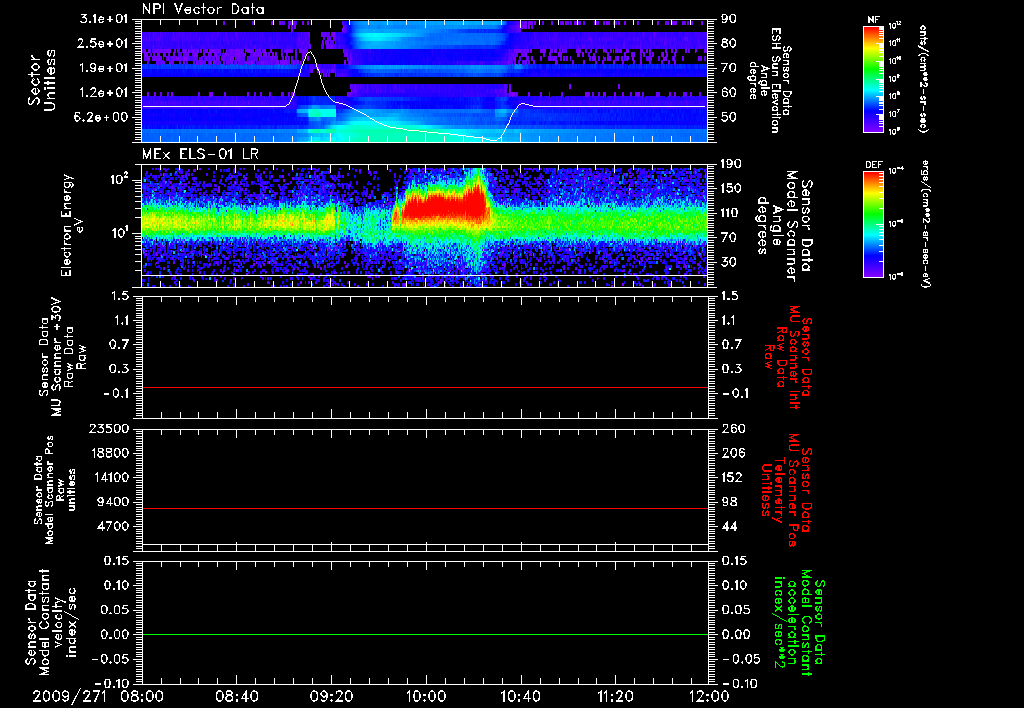
Task: Click the 9400 tick label
Action: tap(112, 502)
